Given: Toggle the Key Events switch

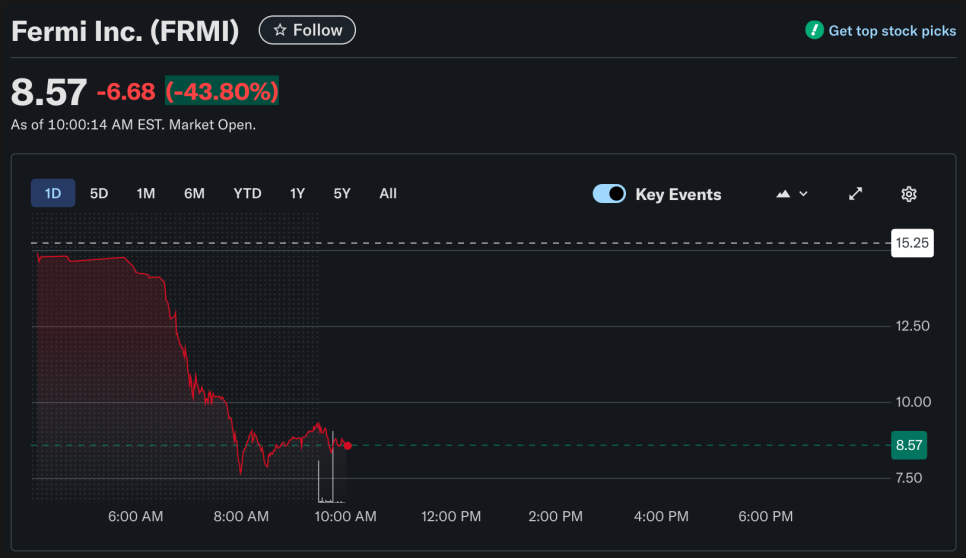Looking at the screenshot, I should click(609, 194).
